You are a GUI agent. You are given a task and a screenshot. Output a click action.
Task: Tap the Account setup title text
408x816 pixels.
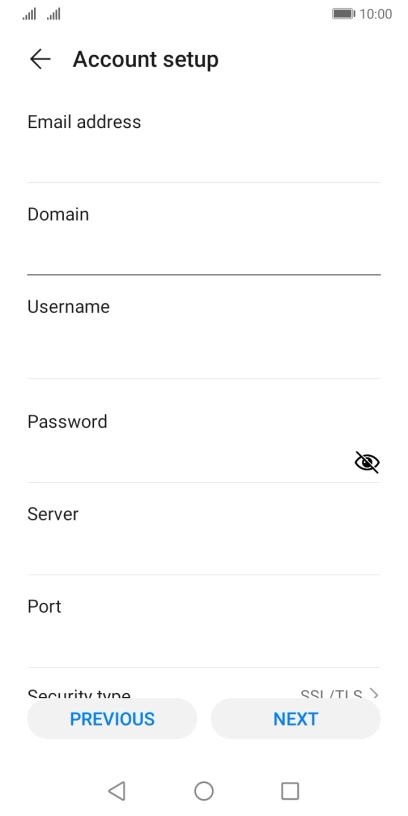pyautogui.click(x=146, y=60)
